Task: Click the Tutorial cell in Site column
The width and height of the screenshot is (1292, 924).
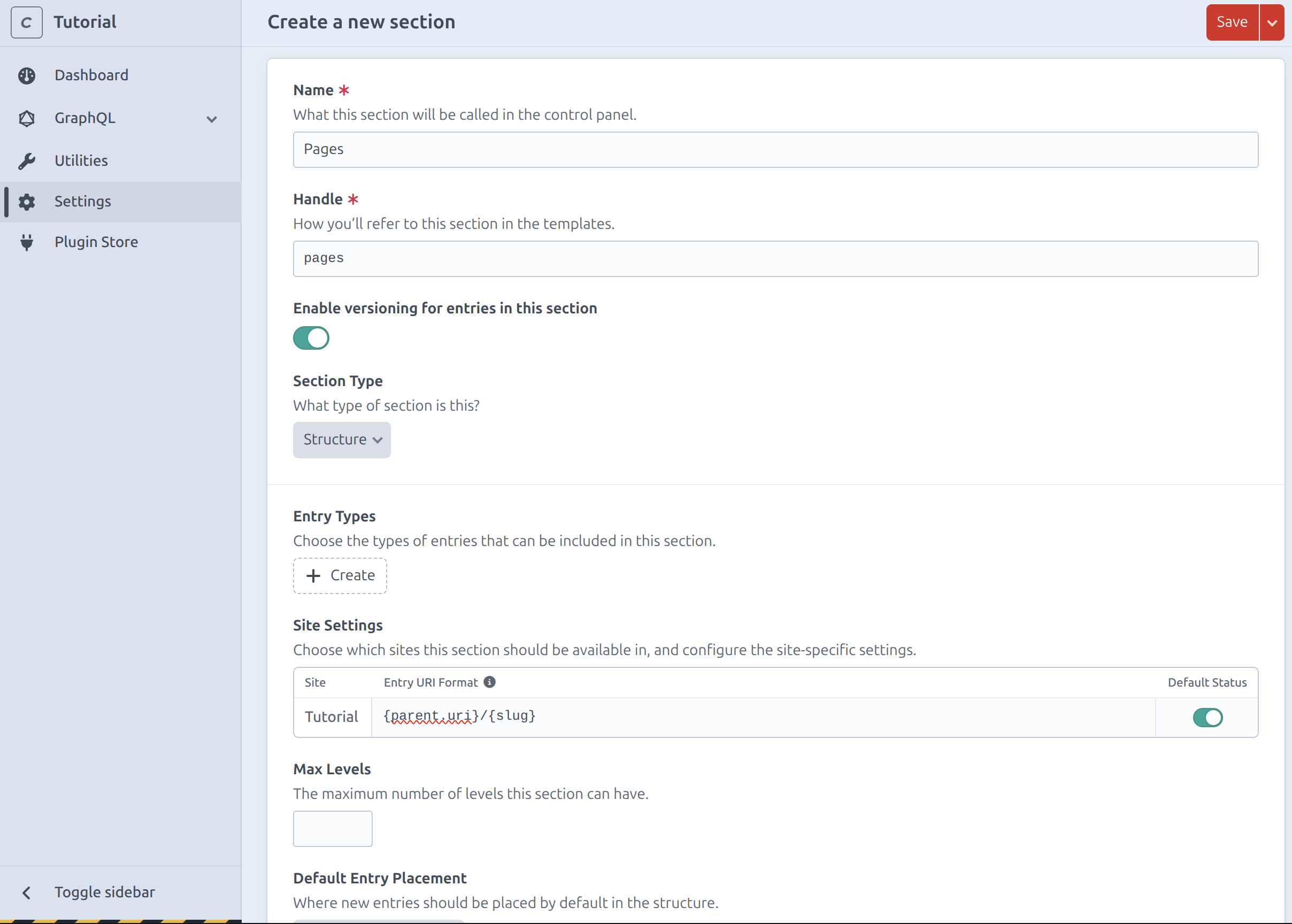Action: pos(332,718)
